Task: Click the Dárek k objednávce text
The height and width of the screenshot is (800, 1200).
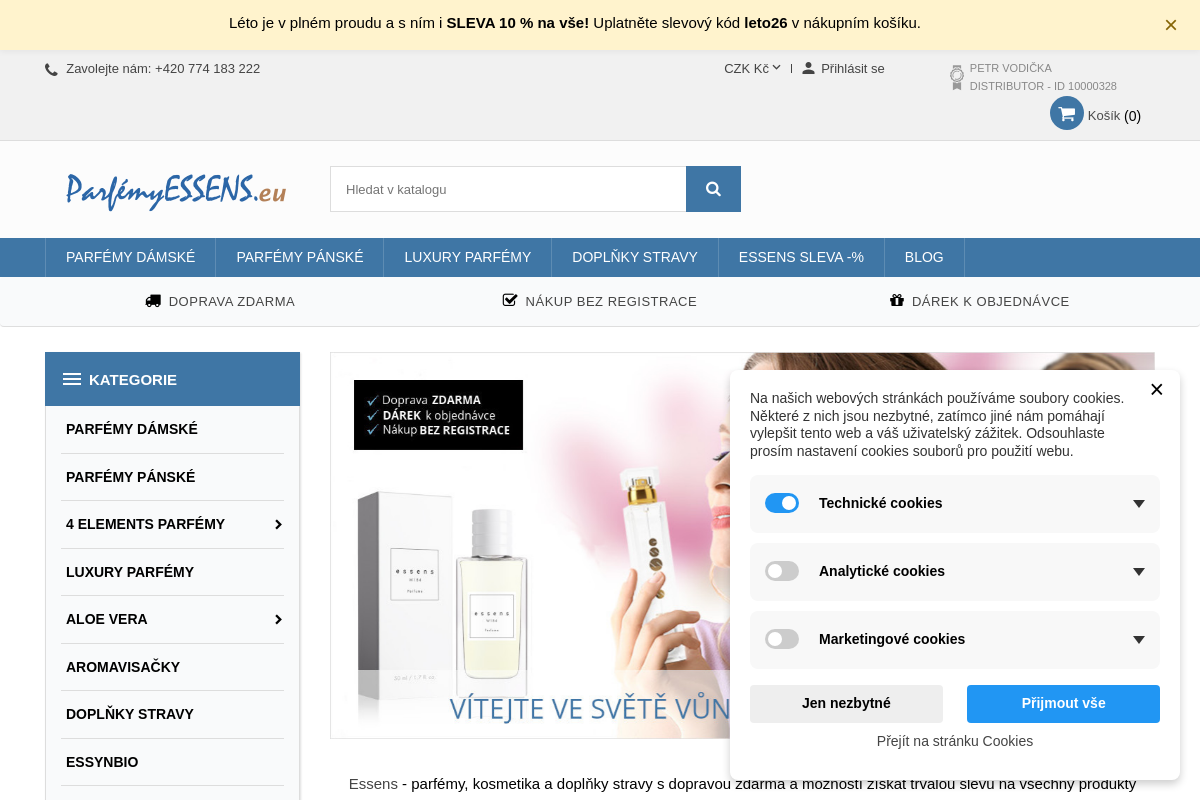Action: click(990, 301)
